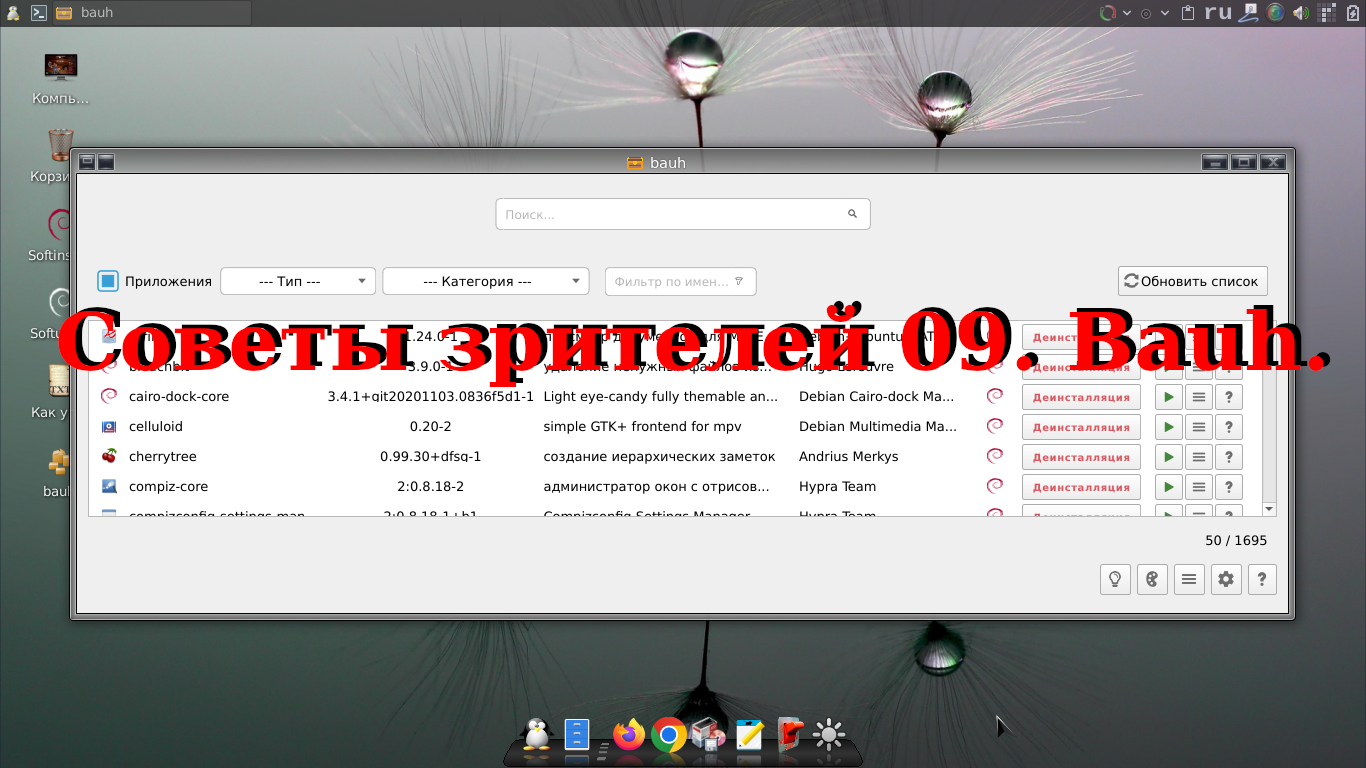
Task: Click the 'Фильтр по имени' filter field
Action: coord(681,281)
